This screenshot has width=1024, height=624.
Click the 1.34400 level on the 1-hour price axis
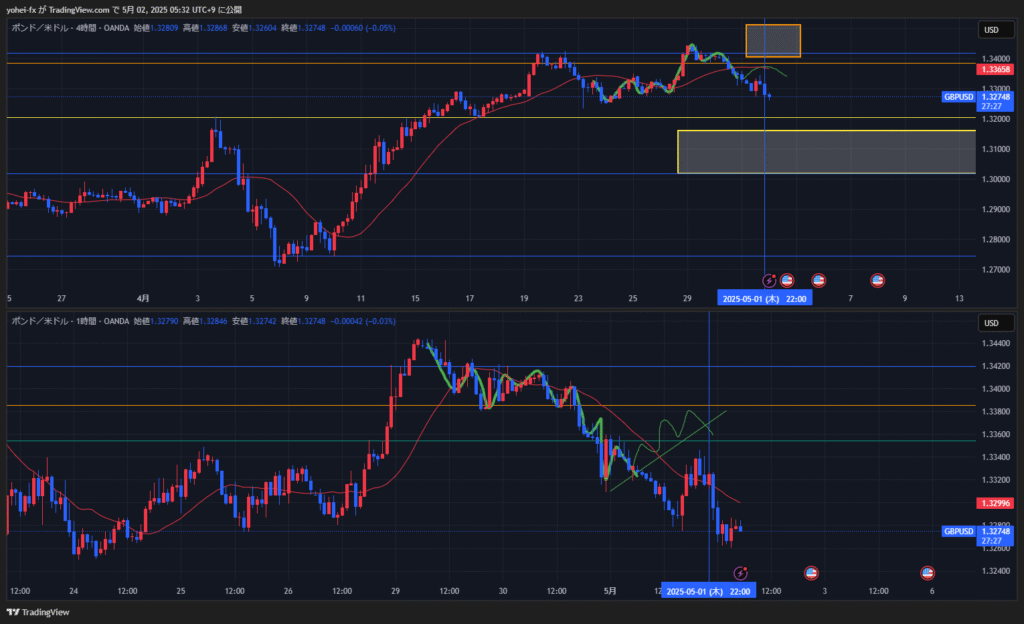996,343
